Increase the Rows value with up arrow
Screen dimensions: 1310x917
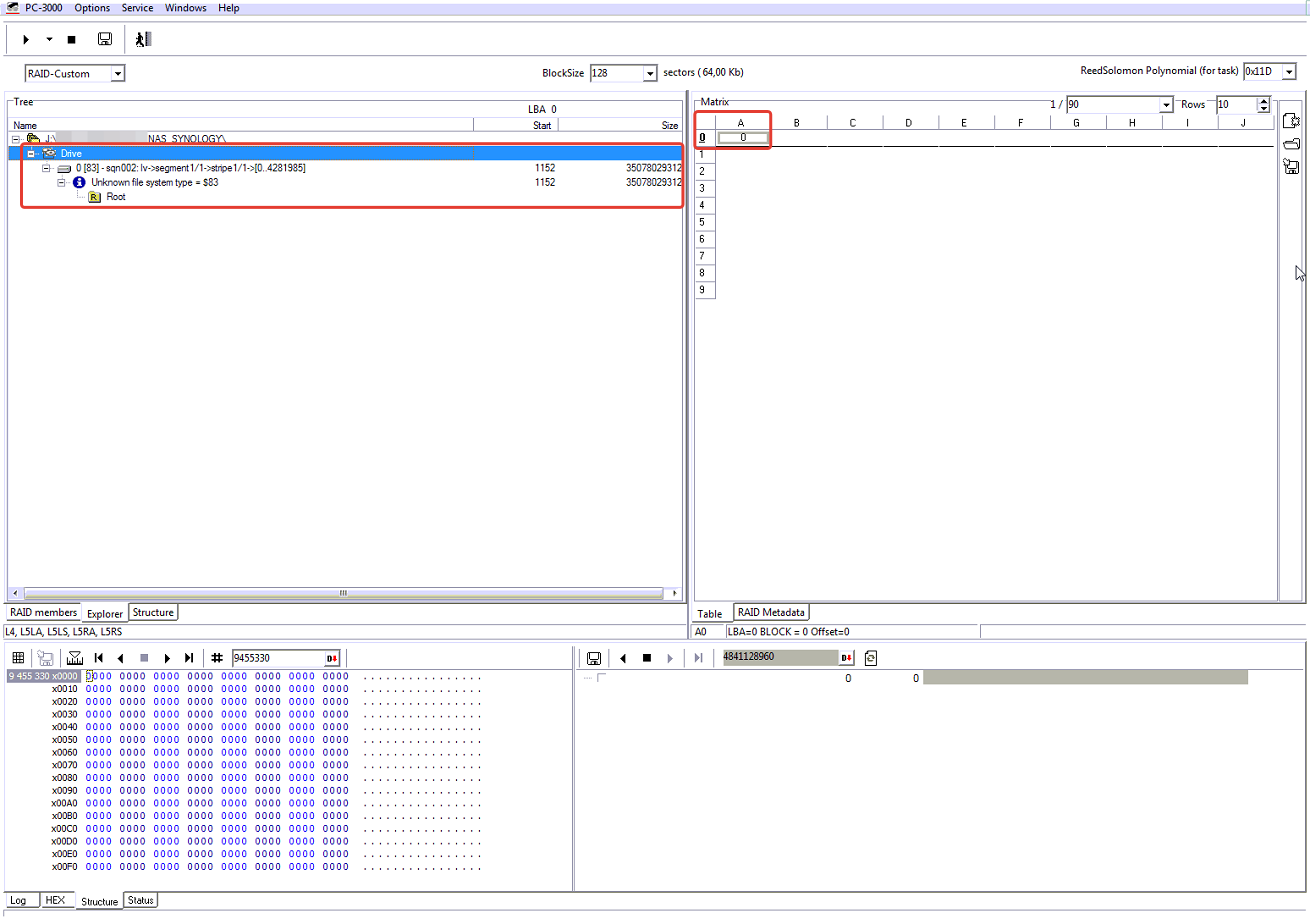click(x=1264, y=100)
